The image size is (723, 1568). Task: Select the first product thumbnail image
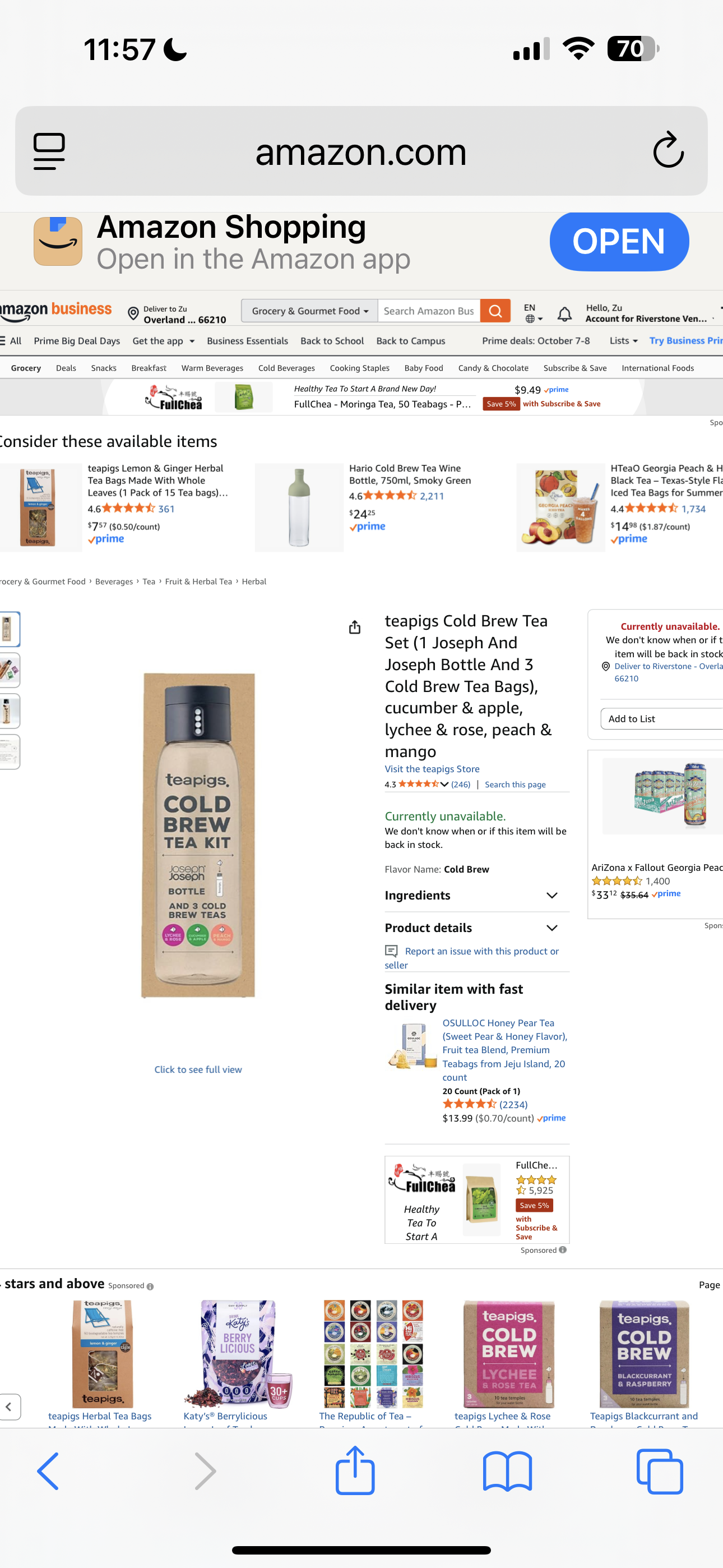(8, 629)
